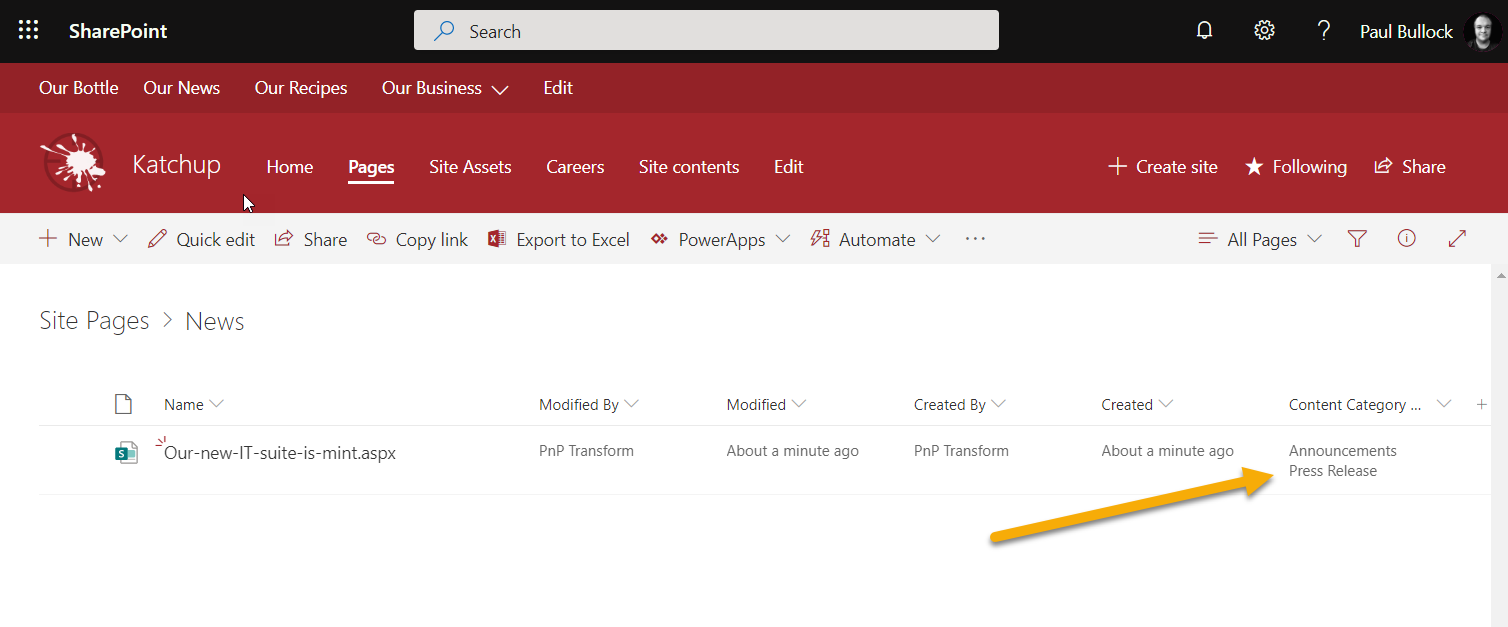Open Our-new-IT-suite-is-mint.aspx page
The height and width of the screenshot is (627, 1508).
tap(280, 453)
